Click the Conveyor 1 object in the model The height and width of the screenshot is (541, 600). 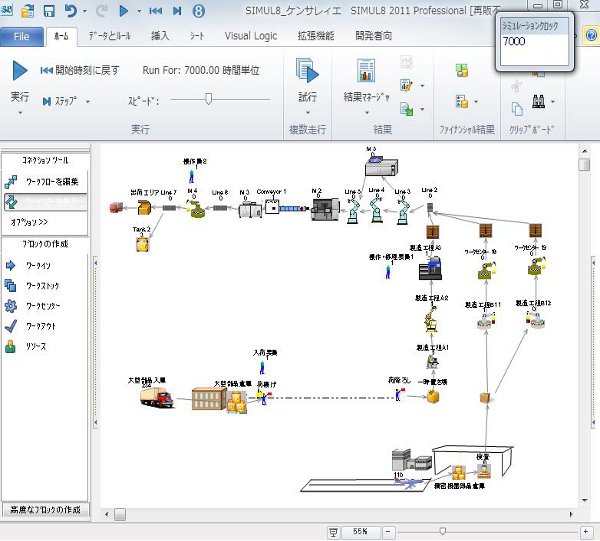(x=274, y=207)
